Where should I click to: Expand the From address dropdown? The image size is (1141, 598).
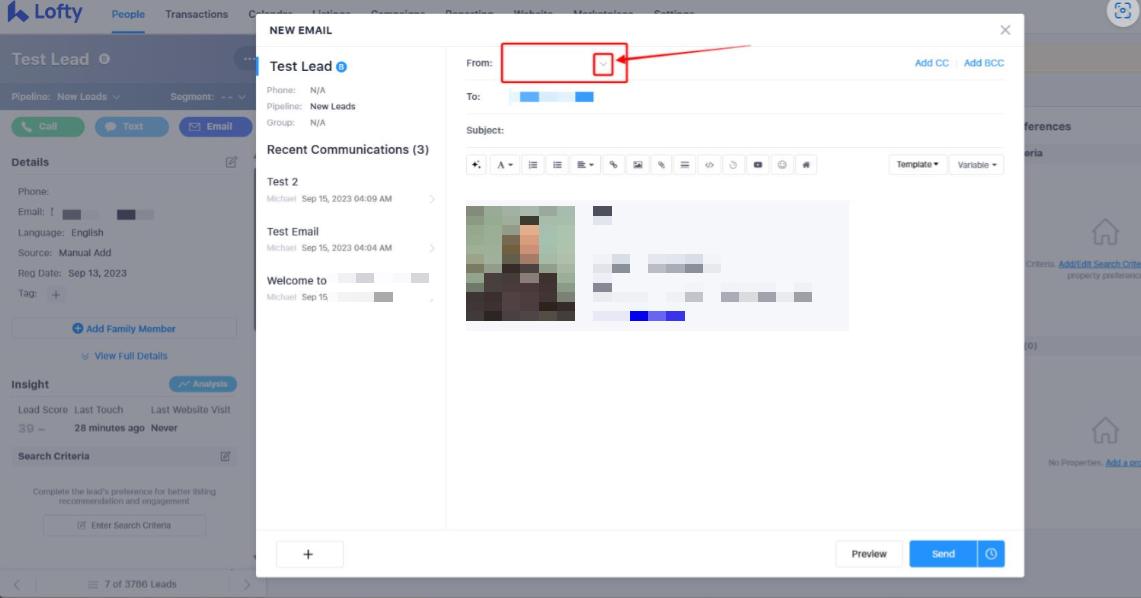click(x=603, y=63)
